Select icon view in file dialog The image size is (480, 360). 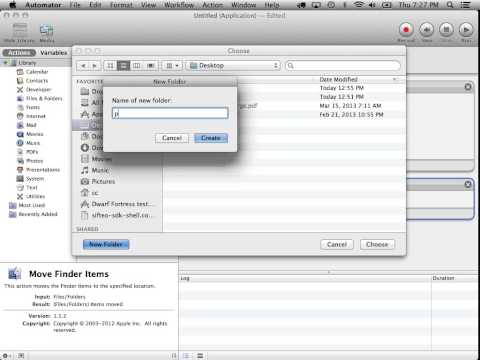pos(110,66)
